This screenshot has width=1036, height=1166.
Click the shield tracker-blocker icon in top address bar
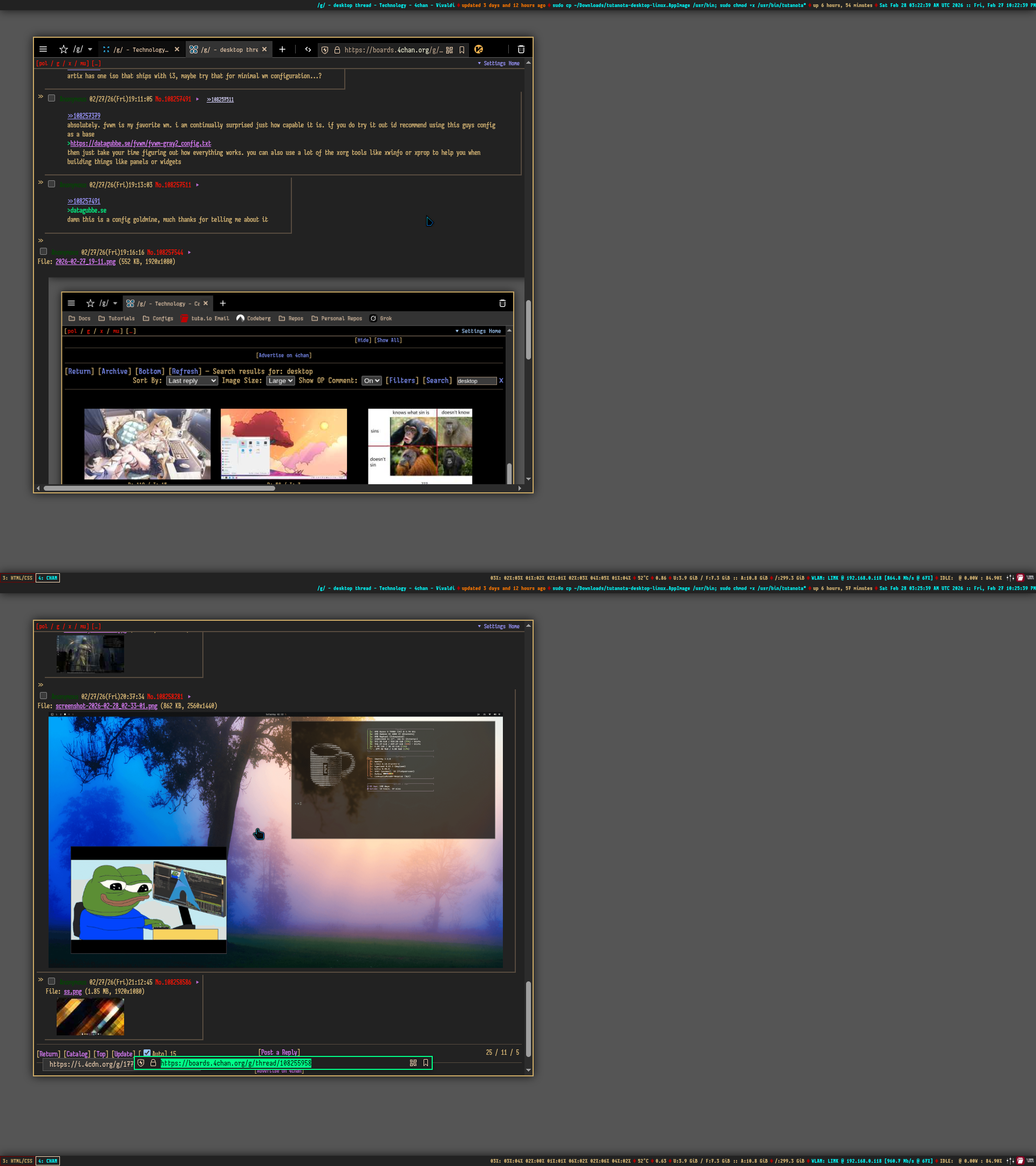pos(325,50)
